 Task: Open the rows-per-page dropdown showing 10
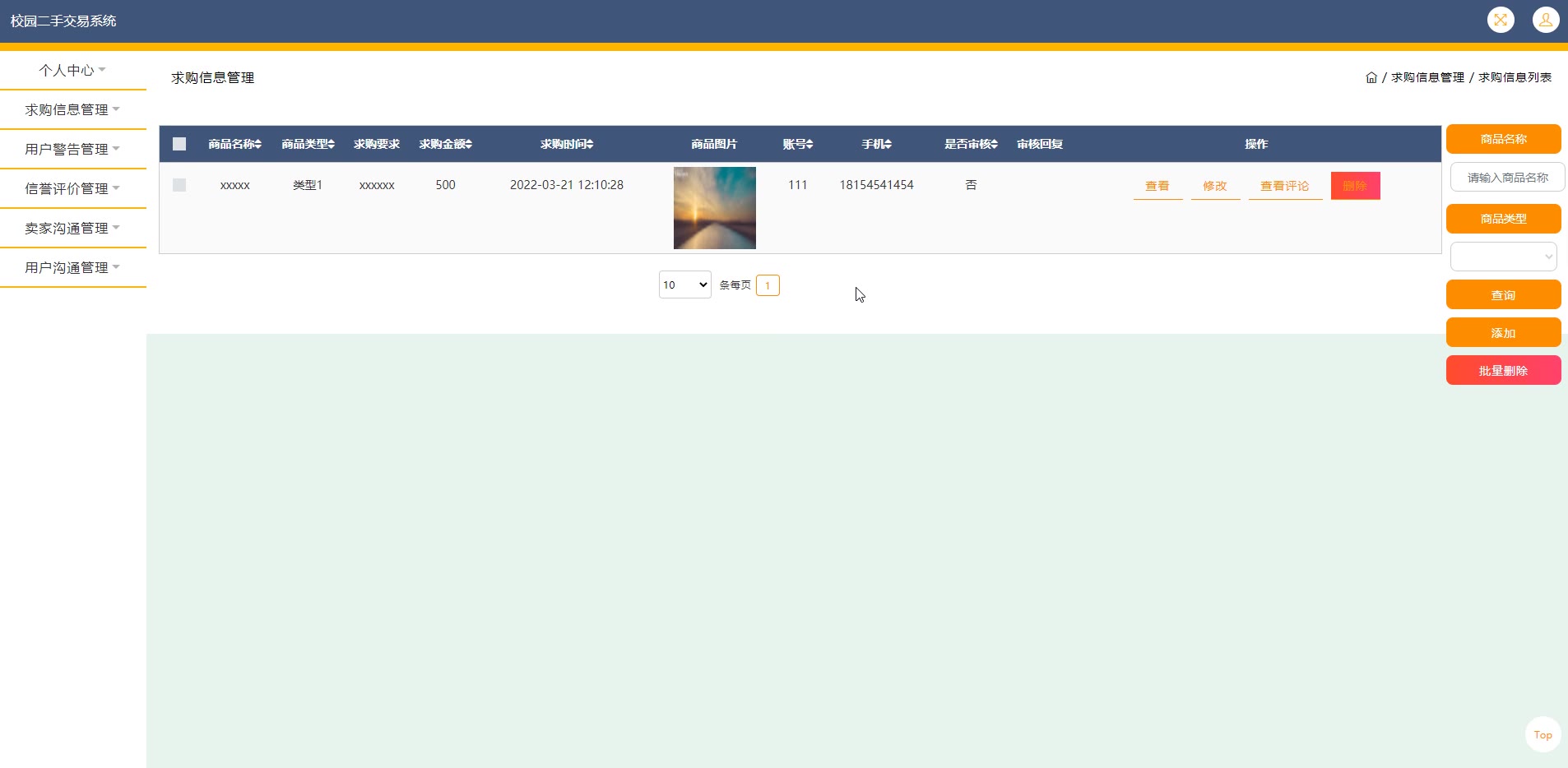[x=685, y=285]
